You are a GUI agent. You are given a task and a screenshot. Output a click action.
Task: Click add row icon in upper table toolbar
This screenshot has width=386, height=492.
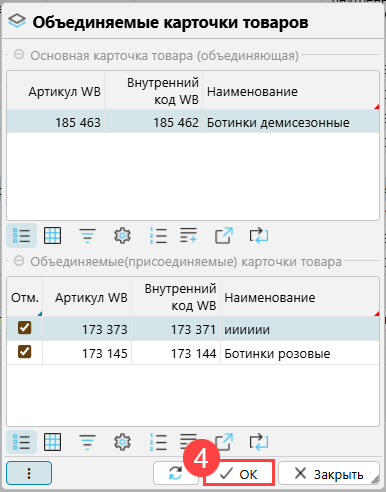coord(189,235)
